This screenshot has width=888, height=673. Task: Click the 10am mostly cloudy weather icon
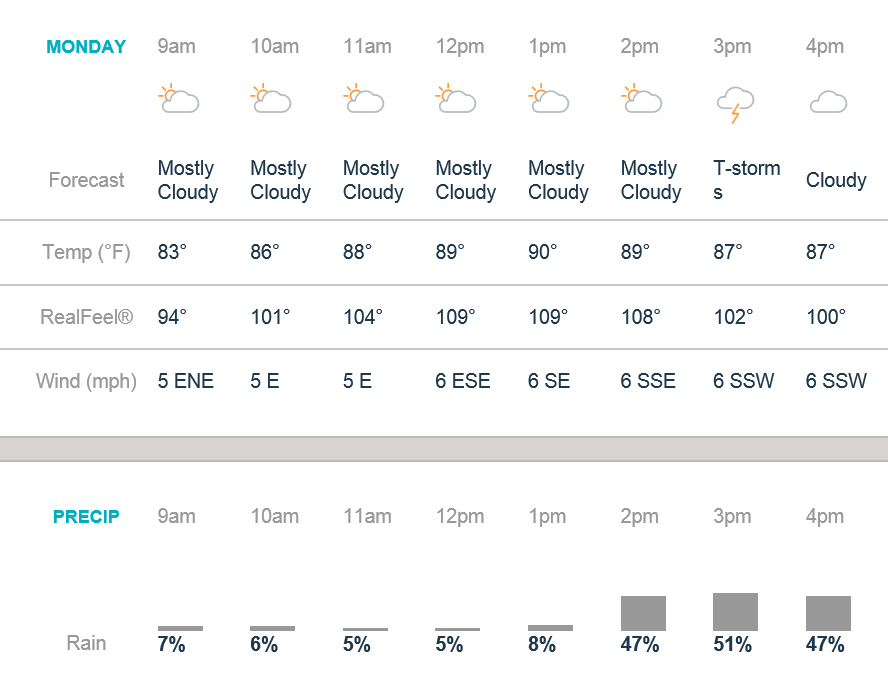click(271, 99)
